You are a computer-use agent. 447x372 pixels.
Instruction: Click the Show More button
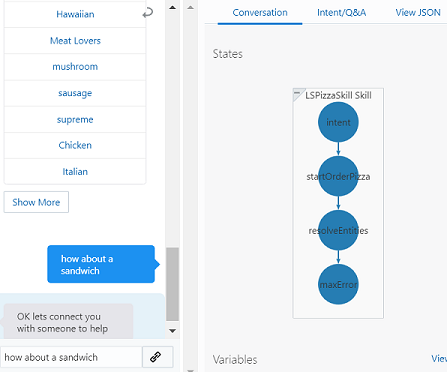point(36,202)
